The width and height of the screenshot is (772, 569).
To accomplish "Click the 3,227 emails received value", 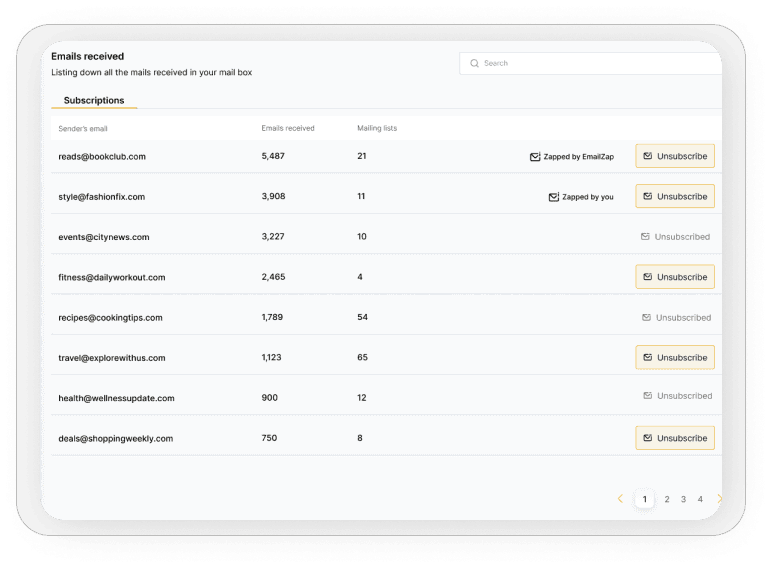I will pyautogui.click(x=273, y=237).
